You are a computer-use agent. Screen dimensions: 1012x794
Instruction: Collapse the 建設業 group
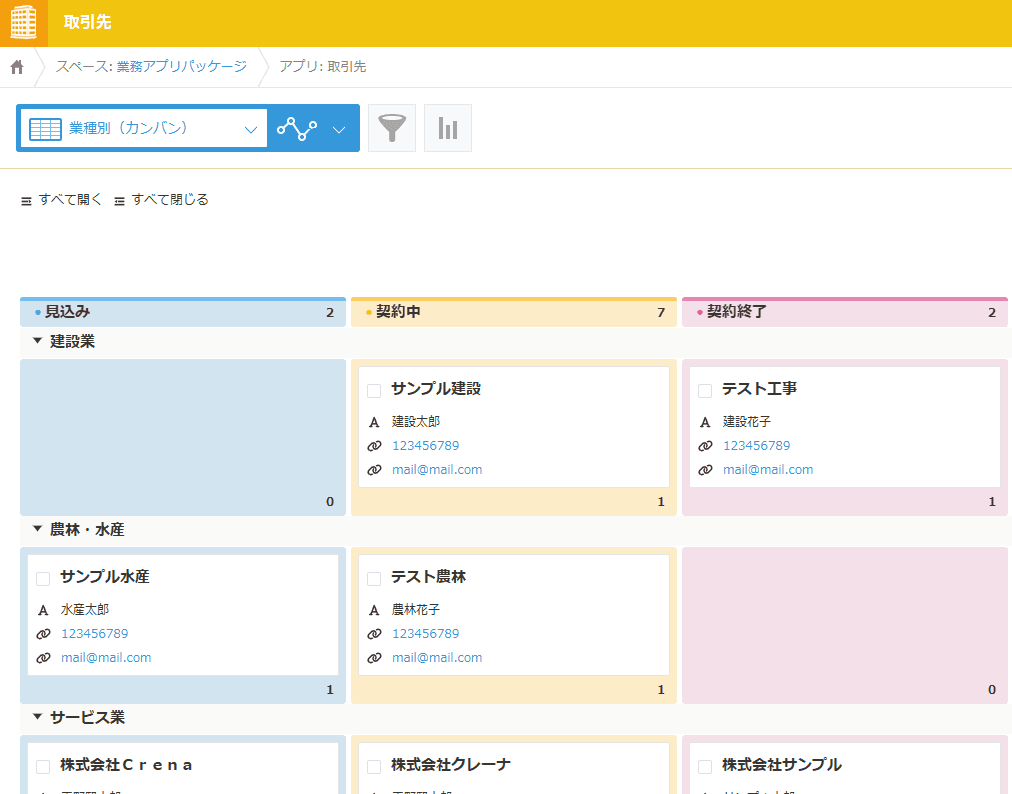click(x=37, y=340)
